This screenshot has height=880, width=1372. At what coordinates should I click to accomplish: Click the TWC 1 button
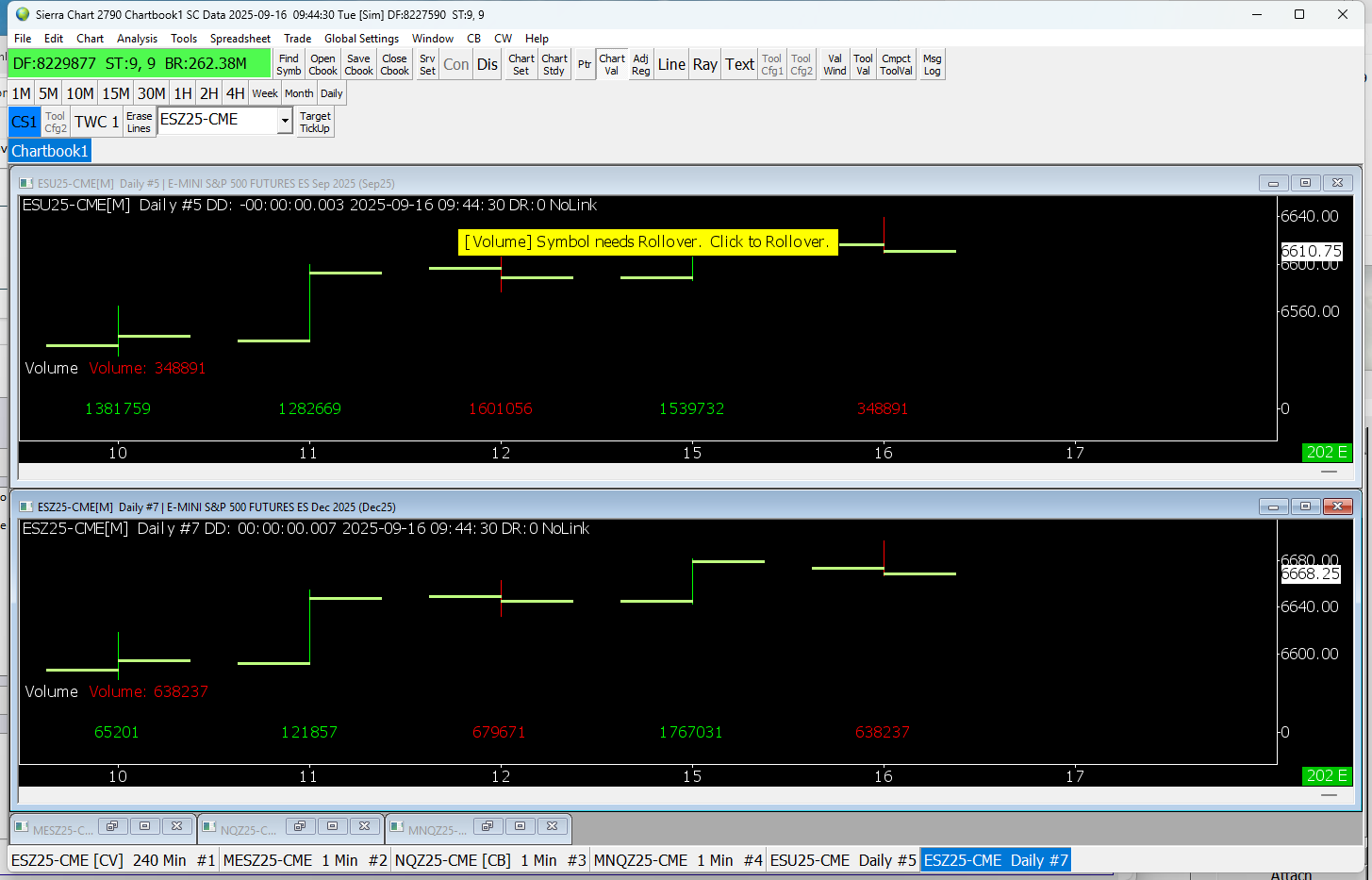tap(97, 122)
